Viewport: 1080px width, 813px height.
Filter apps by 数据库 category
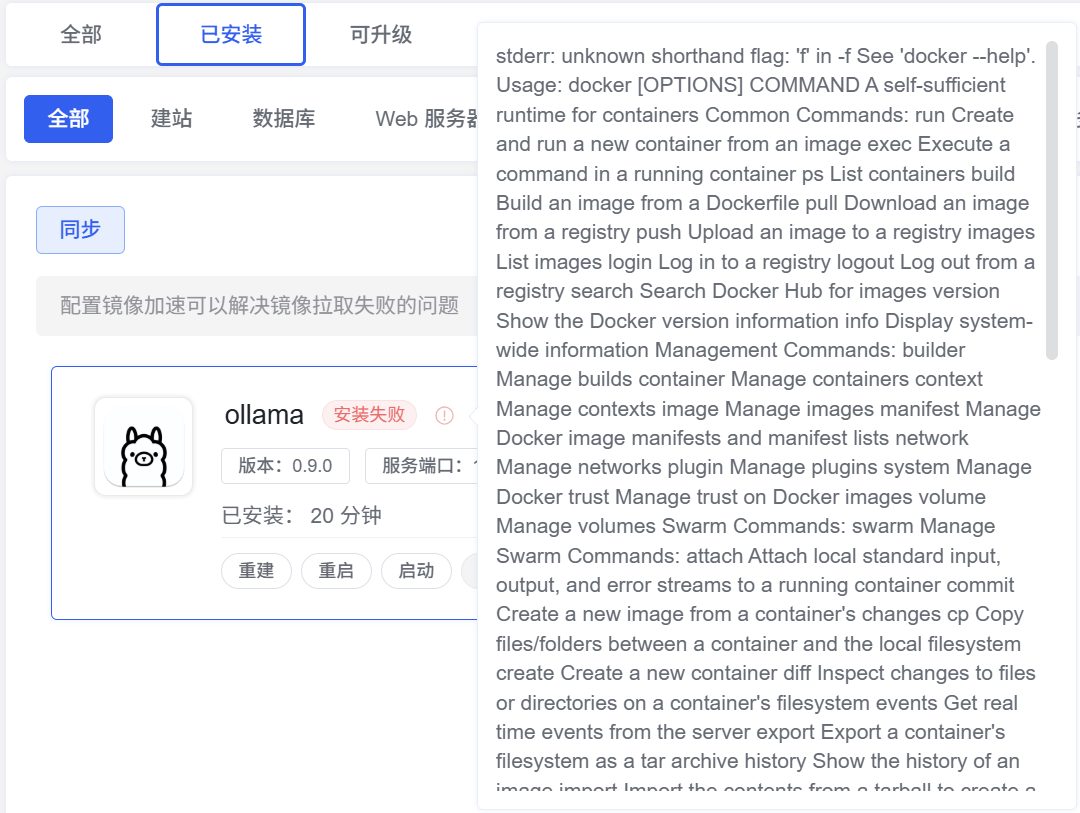point(284,119)
